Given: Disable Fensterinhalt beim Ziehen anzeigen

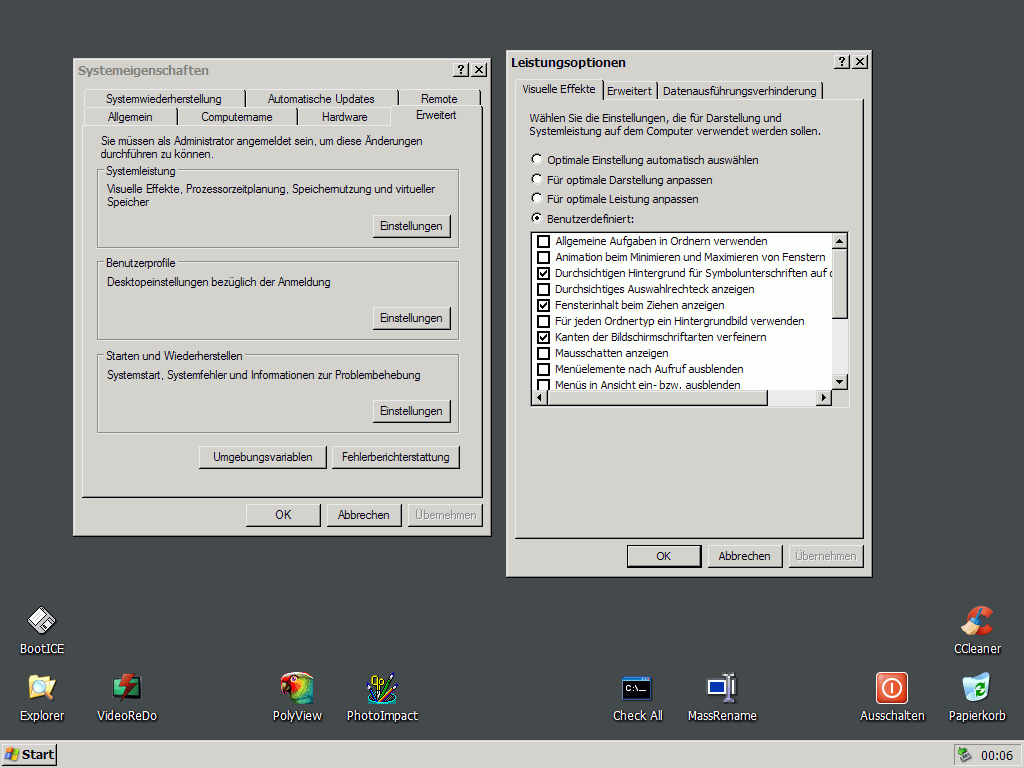Looking at the screenshot, I should (545, 305).
